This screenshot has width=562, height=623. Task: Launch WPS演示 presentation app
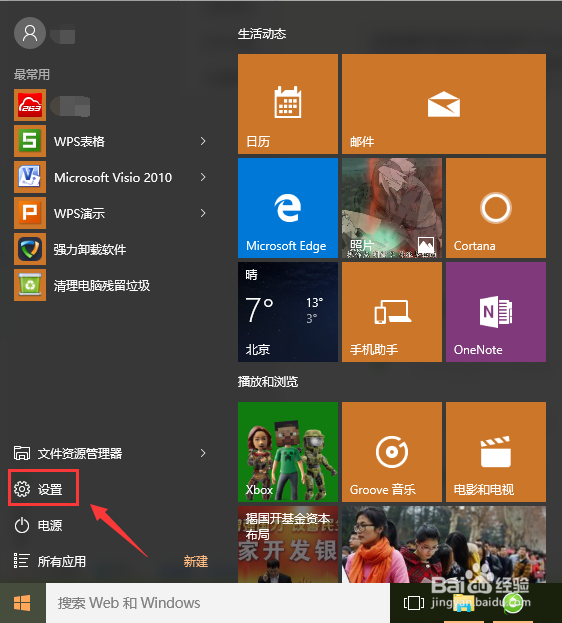(x=79, y=213)
